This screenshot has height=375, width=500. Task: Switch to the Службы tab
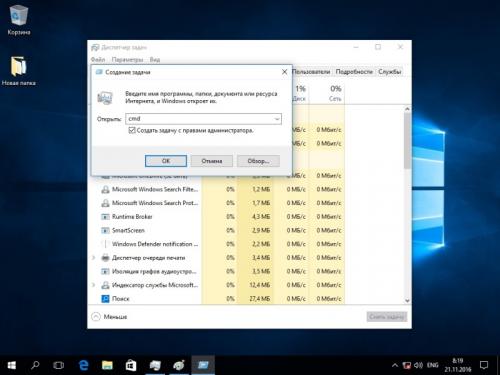(389, 72)
